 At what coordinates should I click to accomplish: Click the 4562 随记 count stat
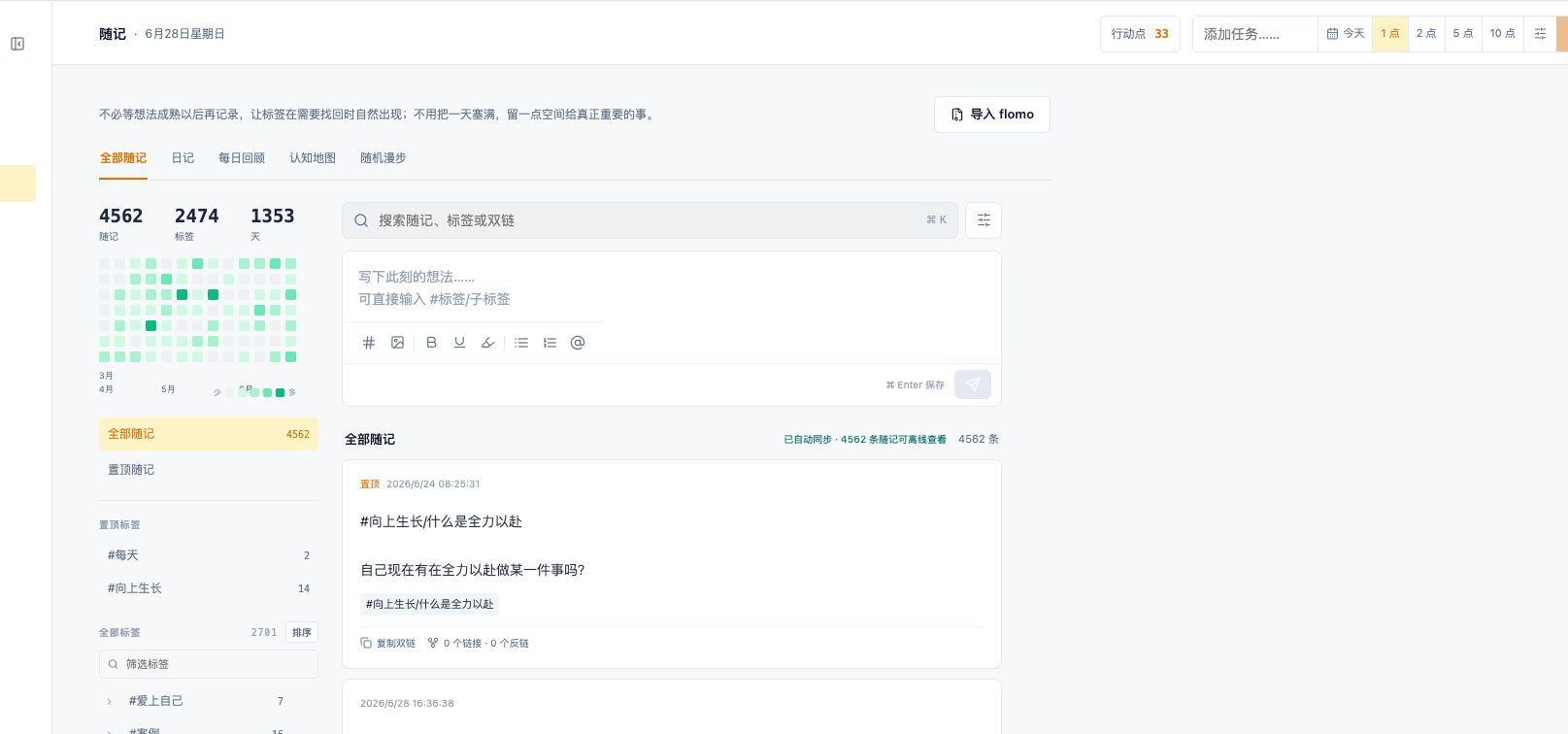(120, 222)
